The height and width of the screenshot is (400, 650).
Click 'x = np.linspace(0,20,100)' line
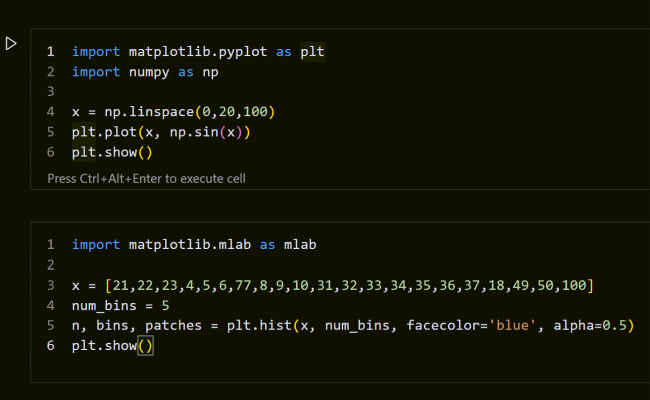(173, 112)
